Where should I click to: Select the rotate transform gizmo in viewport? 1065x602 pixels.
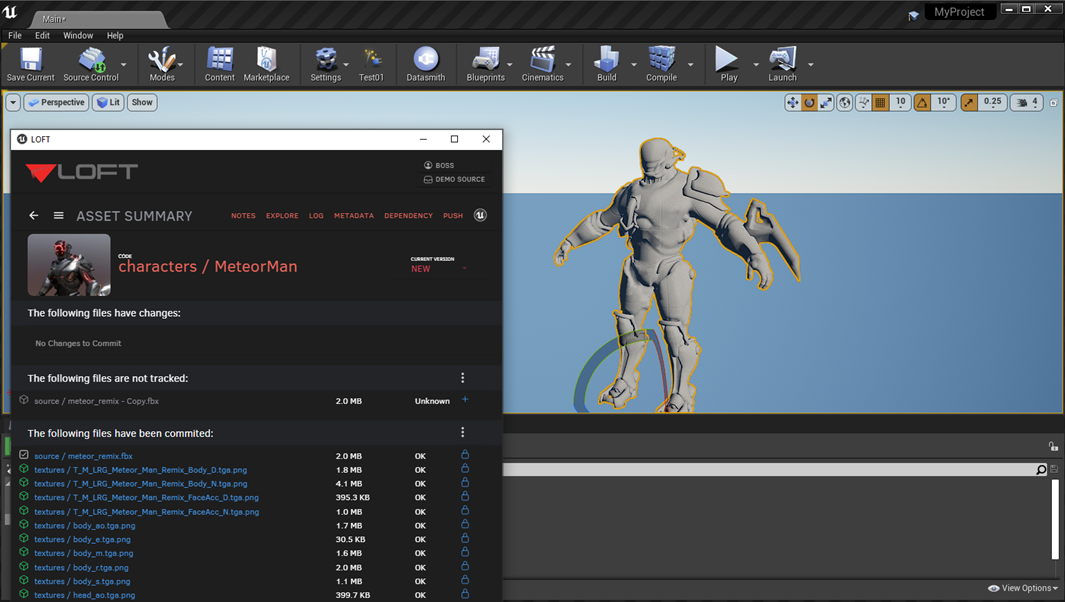point(809,102)
